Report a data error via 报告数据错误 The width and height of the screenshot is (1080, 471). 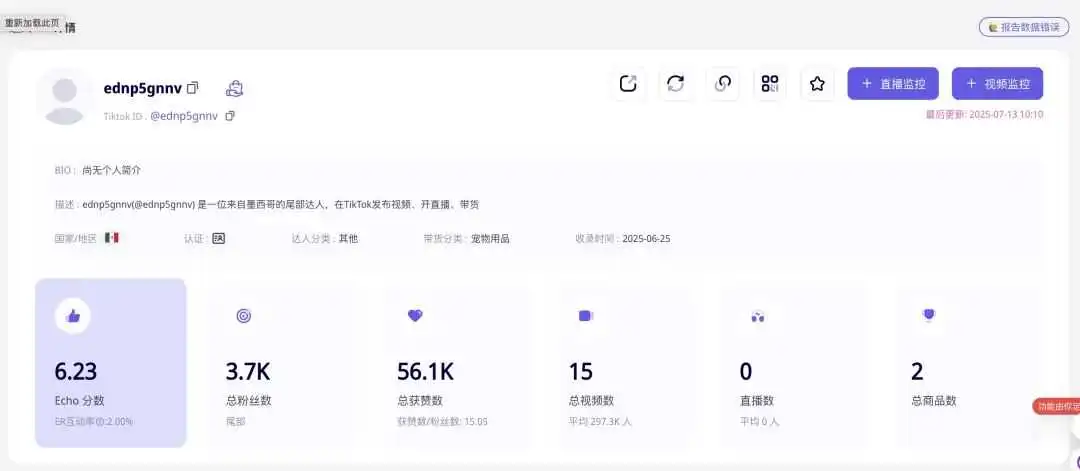tap(1024, 27)
